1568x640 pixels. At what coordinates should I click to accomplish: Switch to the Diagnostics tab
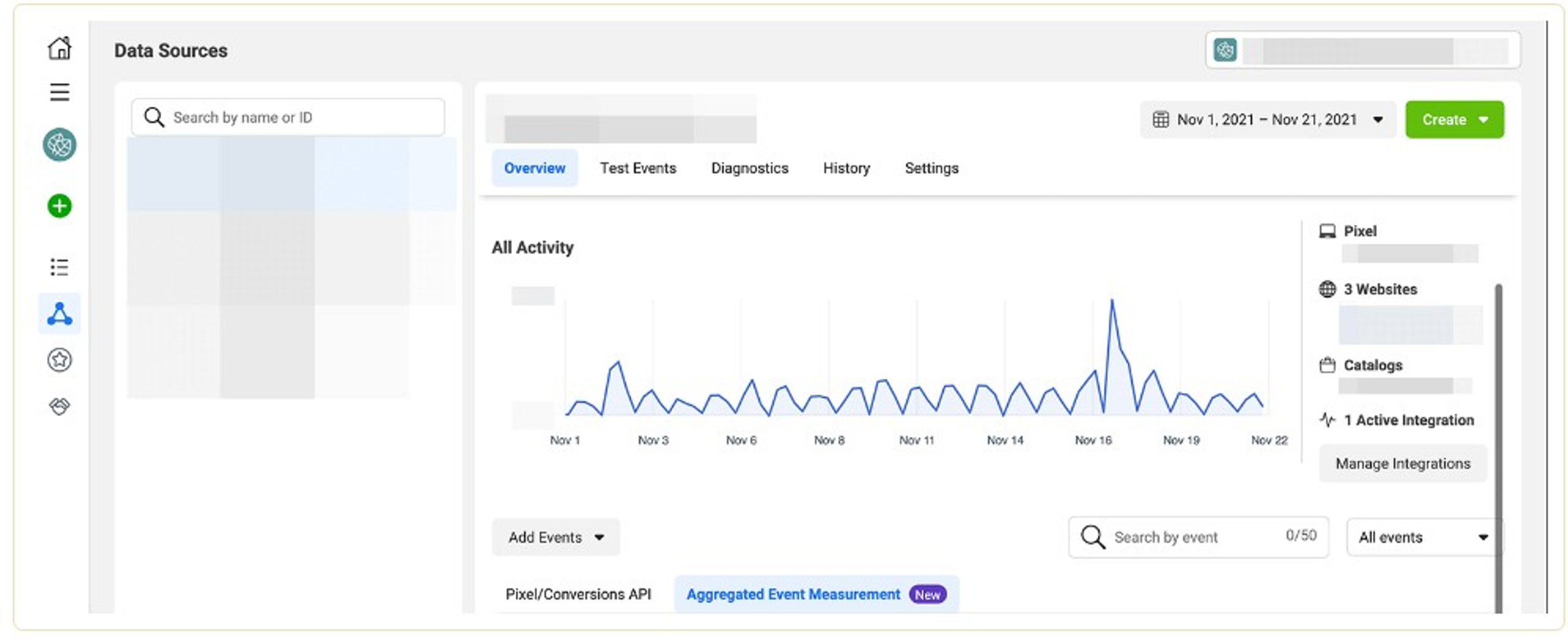pyautogui.click(x=749, y=168)
